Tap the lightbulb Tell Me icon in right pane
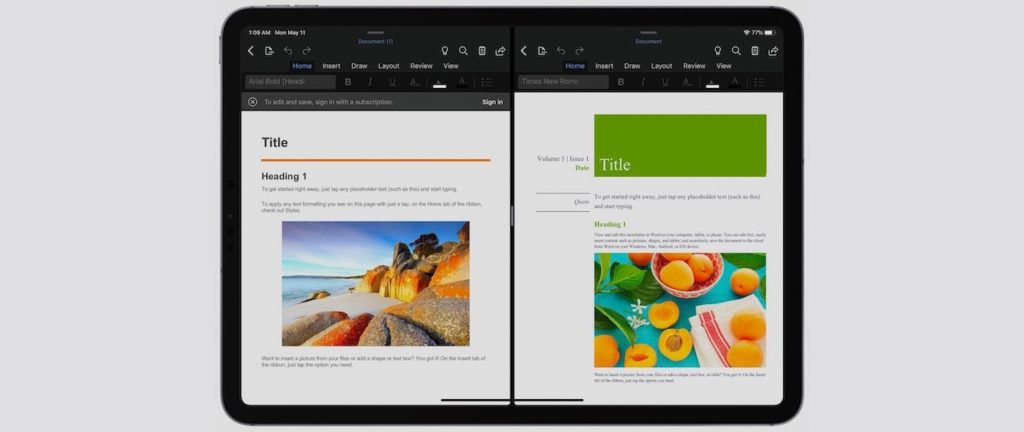This screenshot has width=1024, height=432. coord(717,51)
